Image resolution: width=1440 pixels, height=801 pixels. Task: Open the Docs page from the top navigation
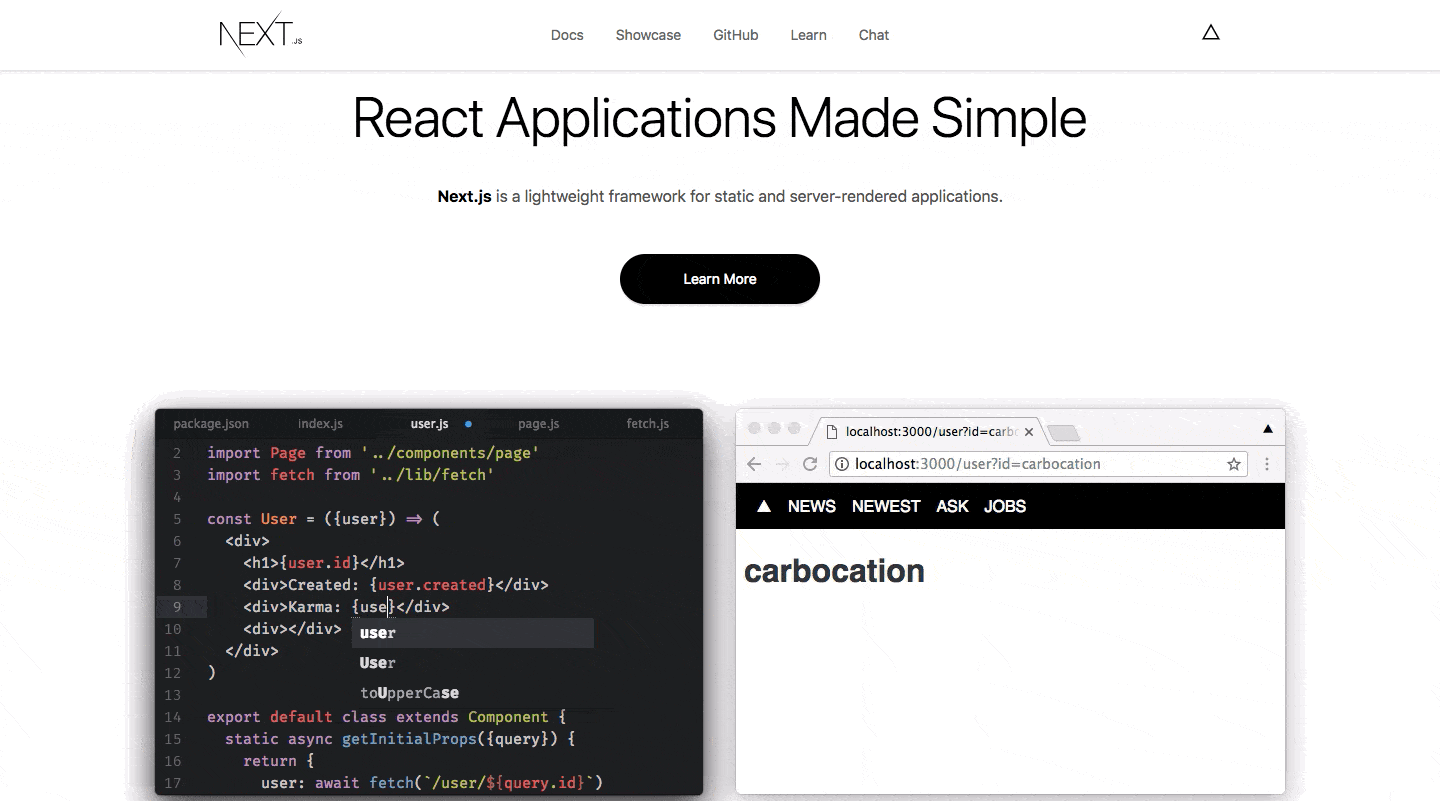tap(567, 35)
